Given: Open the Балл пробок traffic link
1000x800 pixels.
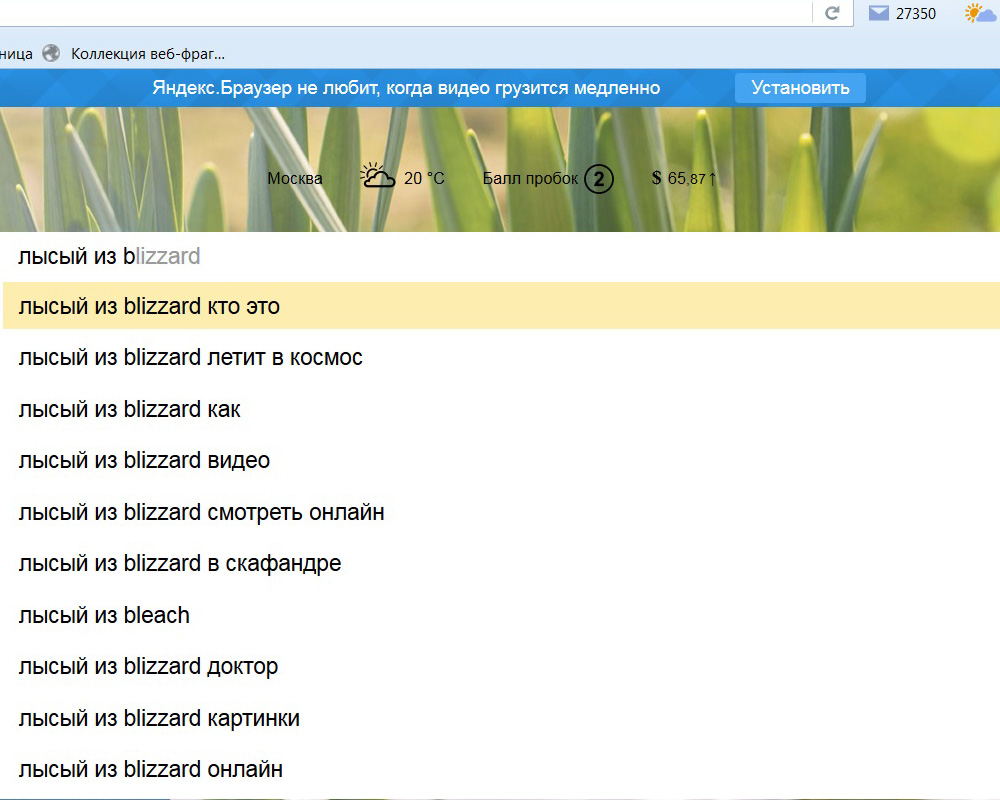Looking at the screenshot, I should coord(530,179).
